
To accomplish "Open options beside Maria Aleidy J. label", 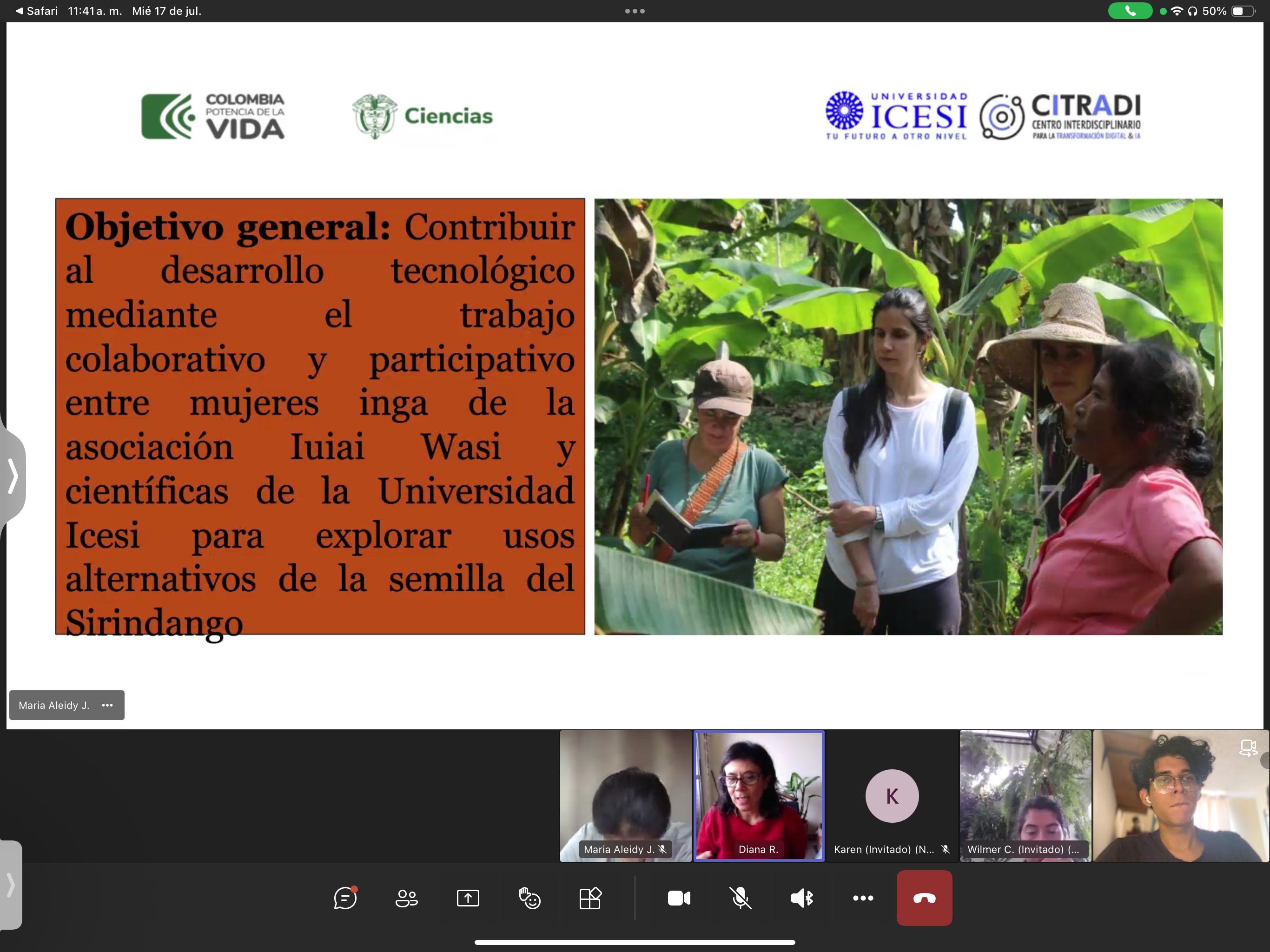I will tap(107, 705).
